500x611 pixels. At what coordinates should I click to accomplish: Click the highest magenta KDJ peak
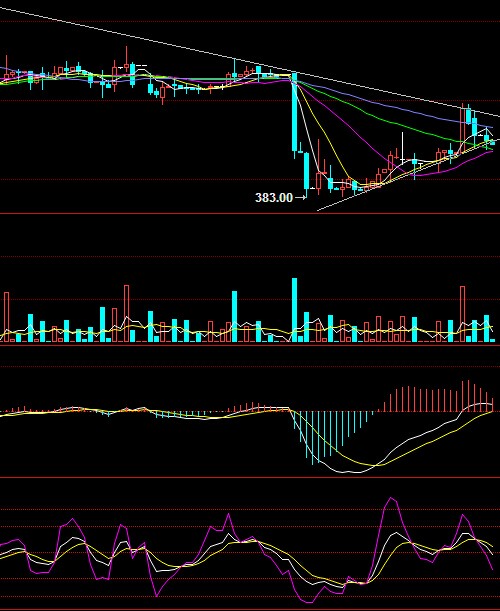391,498
